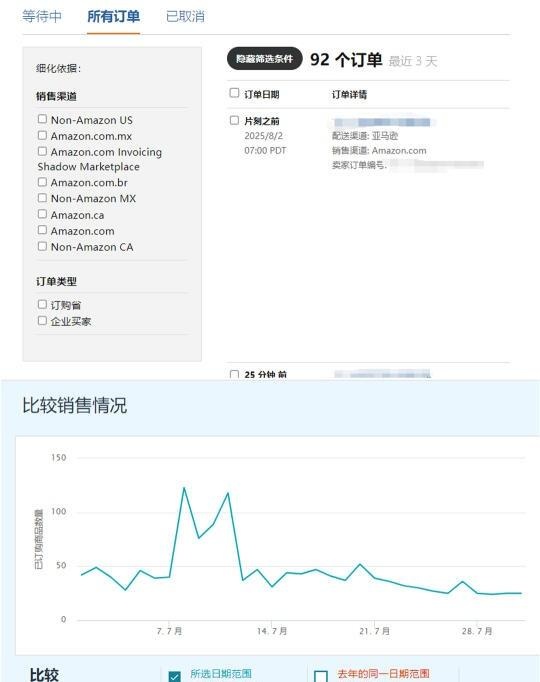The image size is (540, 682).
Task: Enable 去年的同一日期范围 comparison
Action: pyautogui.click(x=321, y=676)
